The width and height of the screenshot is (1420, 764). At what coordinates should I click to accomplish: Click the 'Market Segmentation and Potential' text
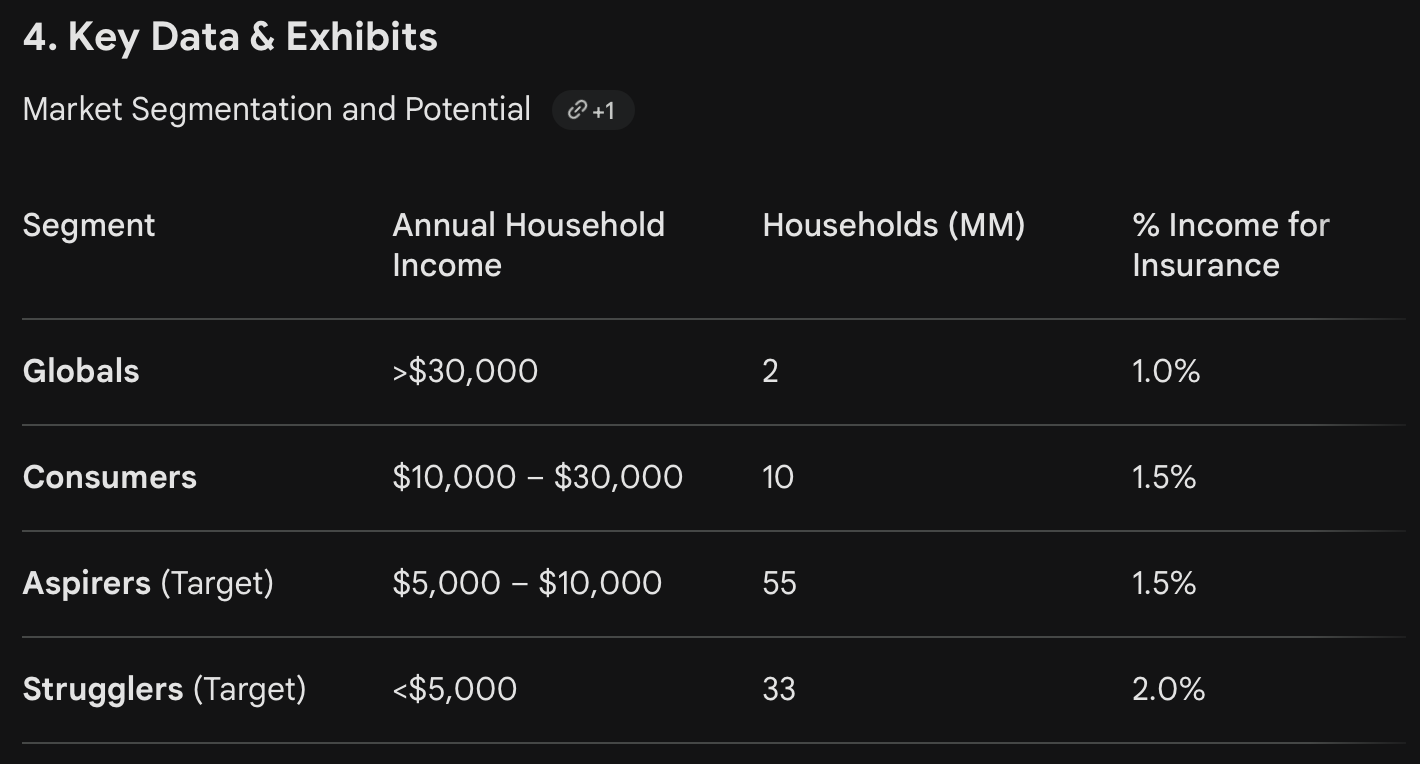[277, 109]
